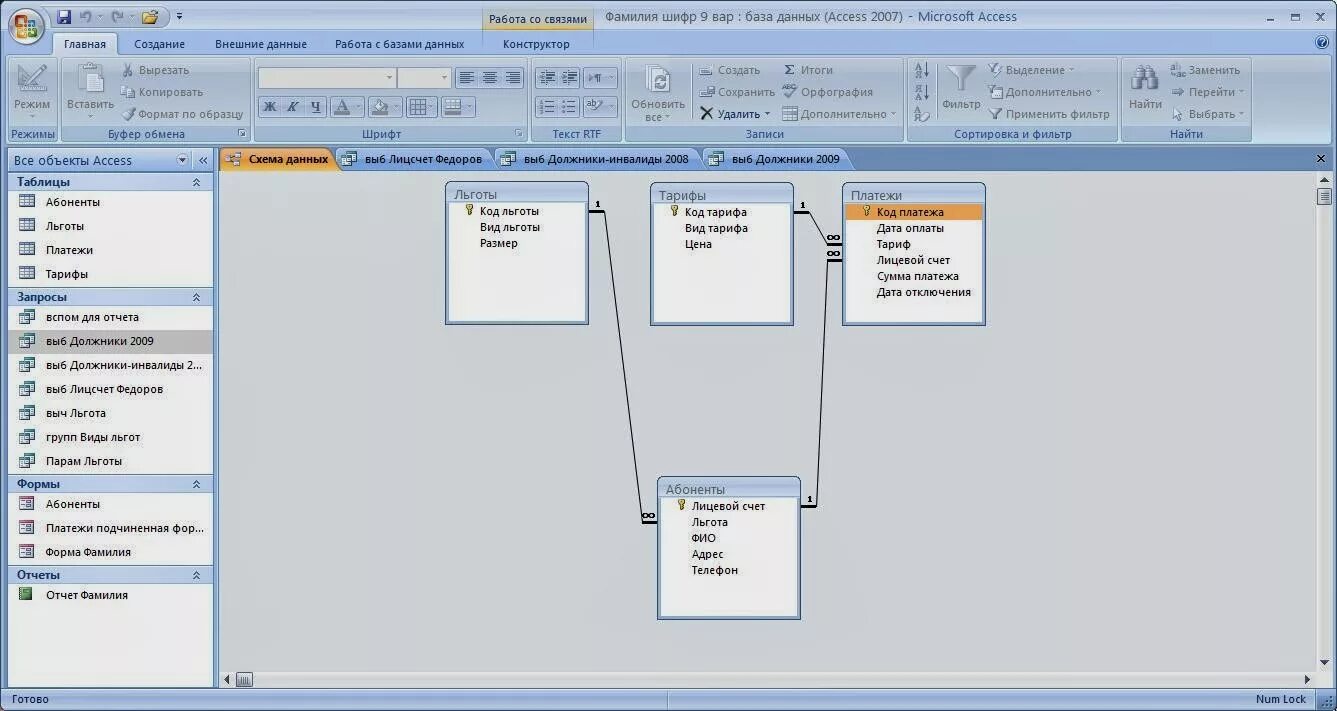Collapse Таблицы group
The height and width of the screenshot is (711, 1337).
(x=196, y=182)
